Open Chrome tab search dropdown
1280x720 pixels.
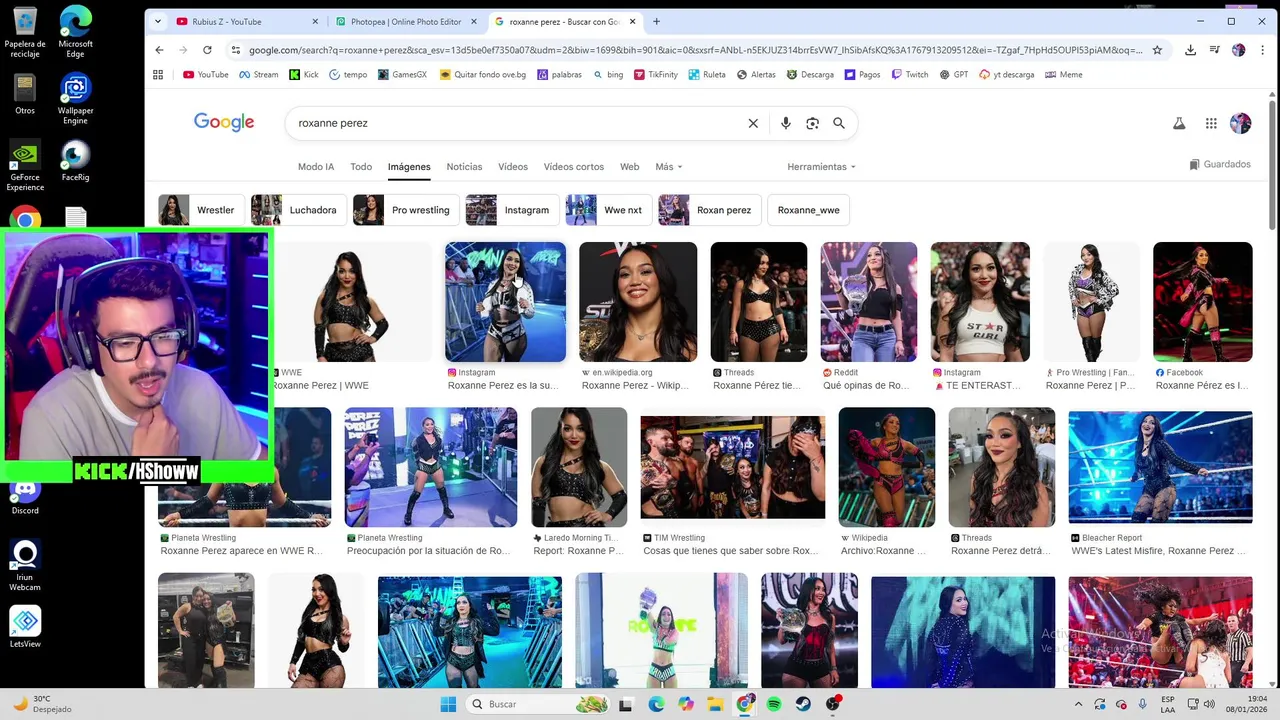[158, 21]
